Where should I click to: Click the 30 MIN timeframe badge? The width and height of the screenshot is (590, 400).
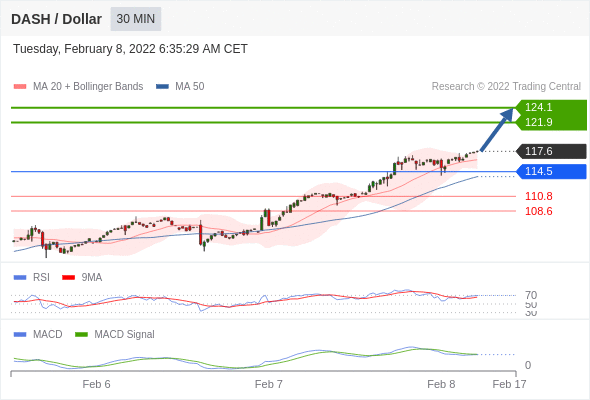135,19
